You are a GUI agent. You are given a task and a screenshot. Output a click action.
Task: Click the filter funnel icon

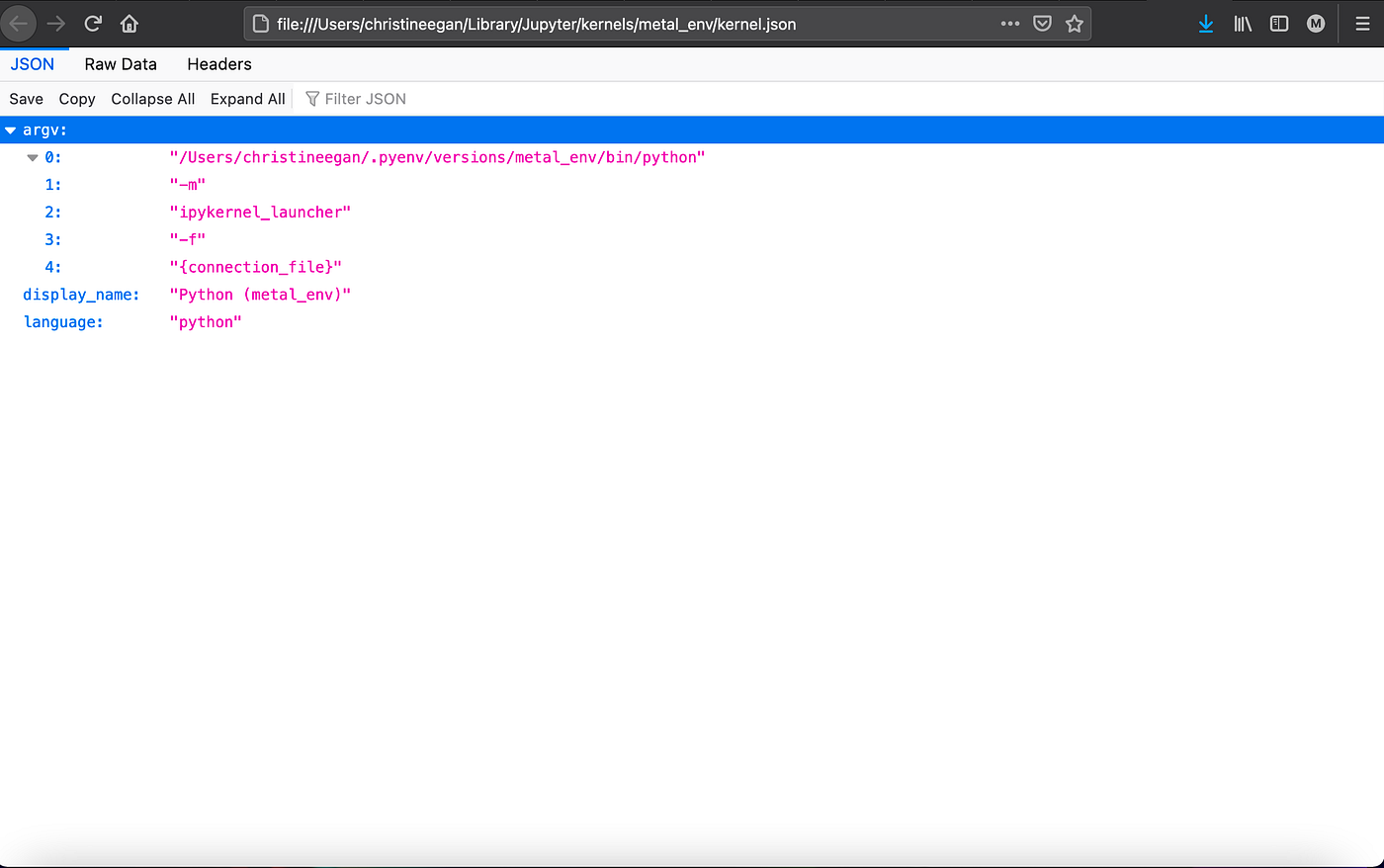tap(312, 99)
